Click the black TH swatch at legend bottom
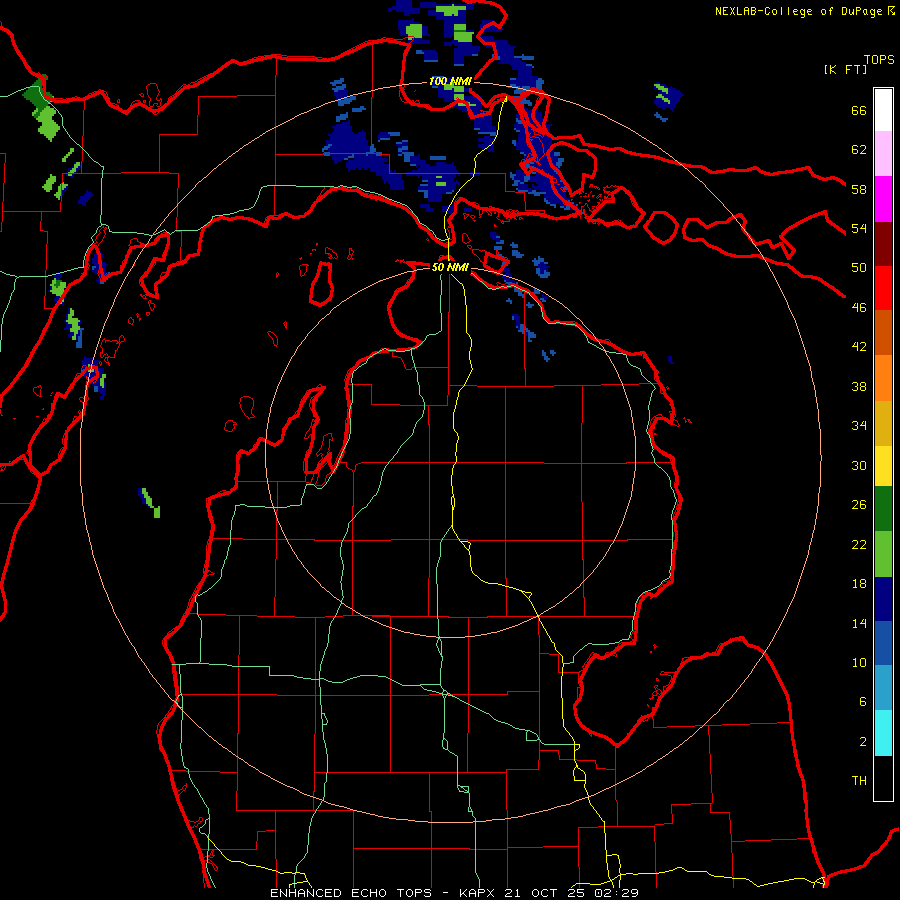The width and height of the screenshot is (900, 900). pos(883,778)
